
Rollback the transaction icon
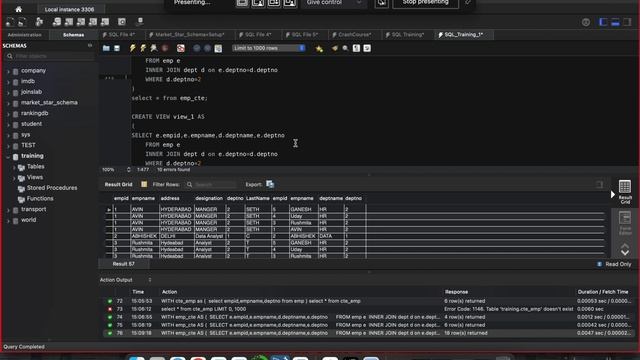pos(207,48)
